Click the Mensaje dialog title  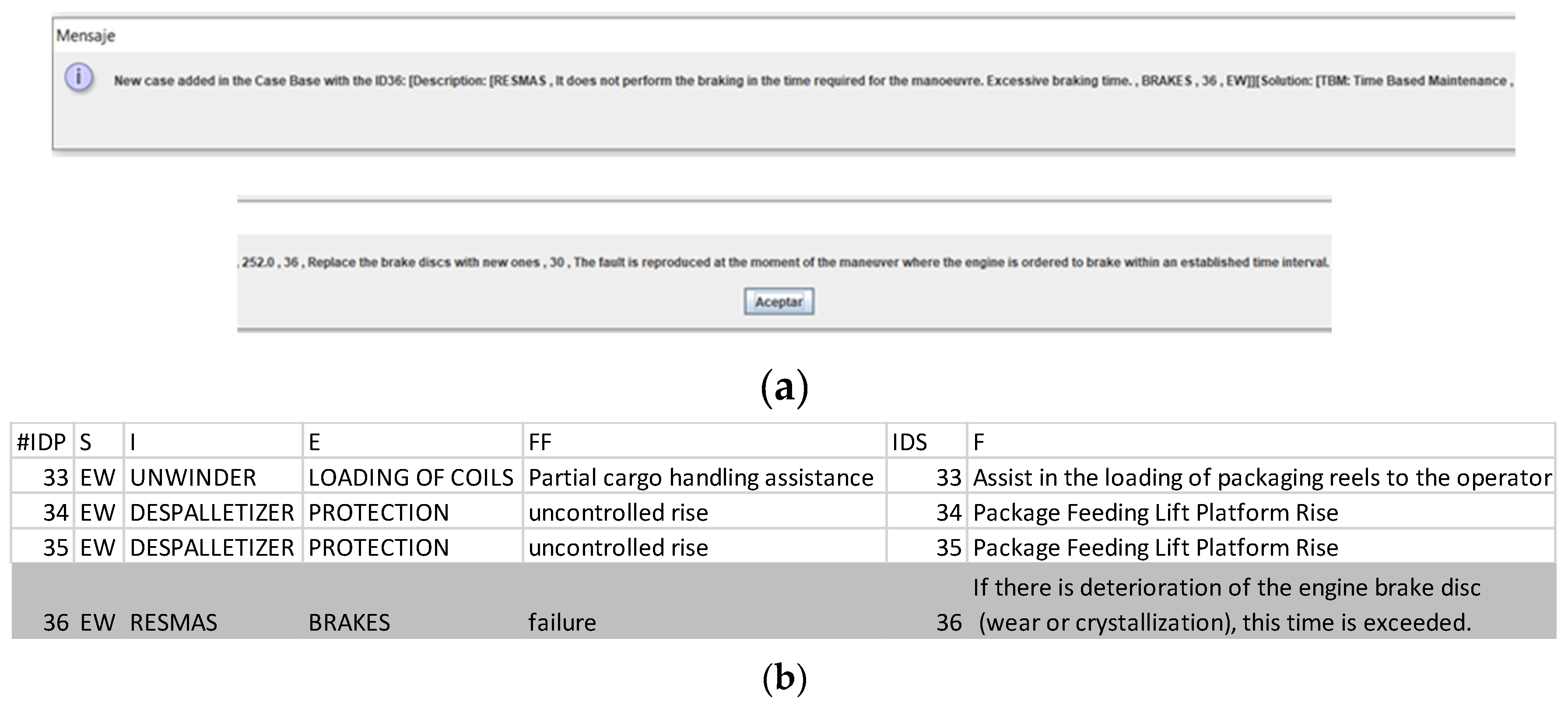click(x=86, y=36)
